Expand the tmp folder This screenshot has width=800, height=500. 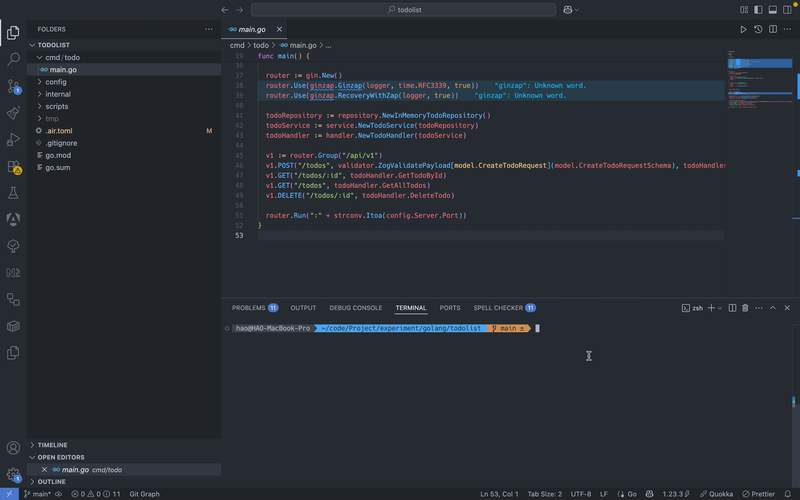click(39, 118)
